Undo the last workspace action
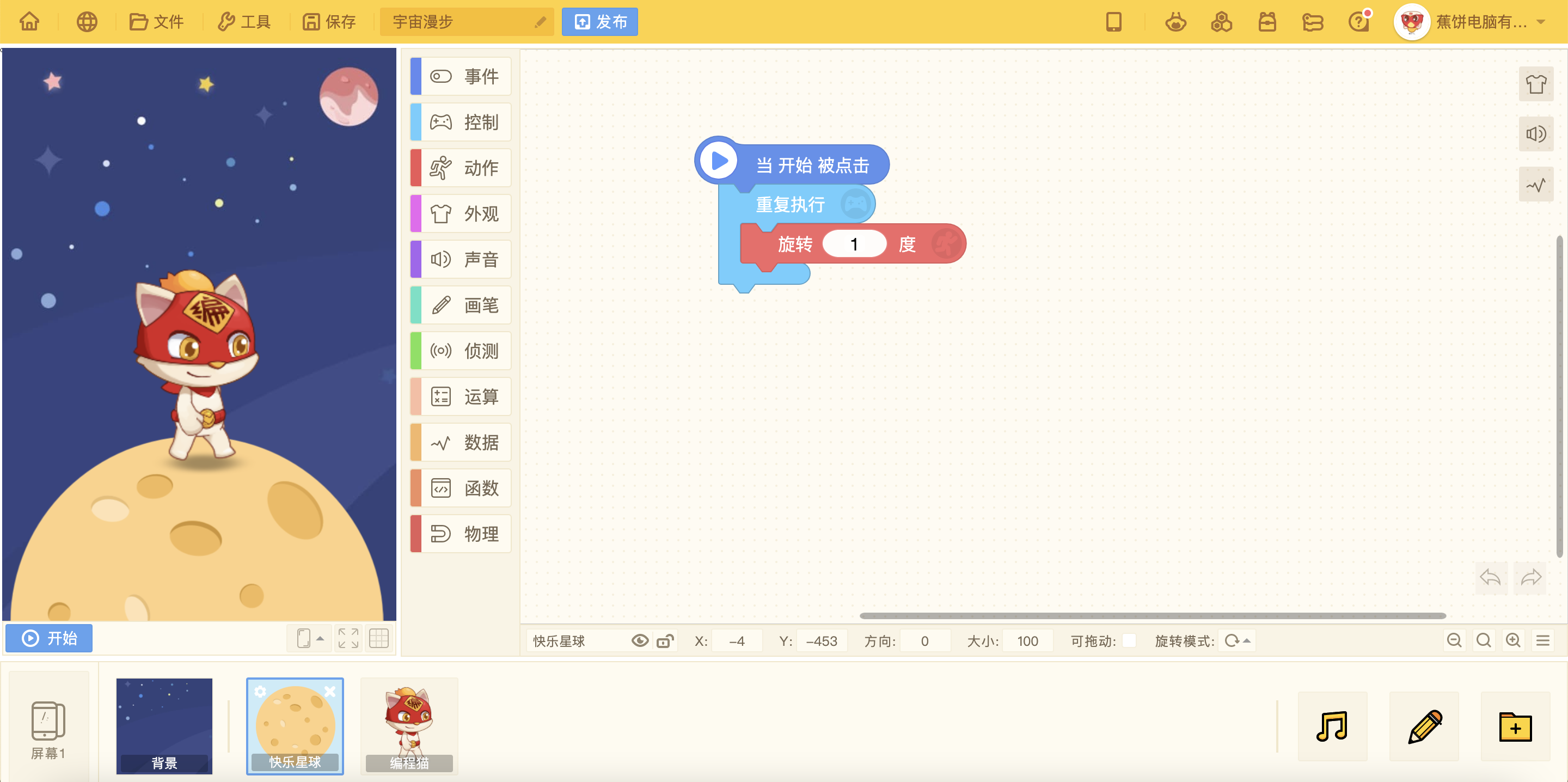Screen dimensions: 1568x782 (x=1491, y=577)
